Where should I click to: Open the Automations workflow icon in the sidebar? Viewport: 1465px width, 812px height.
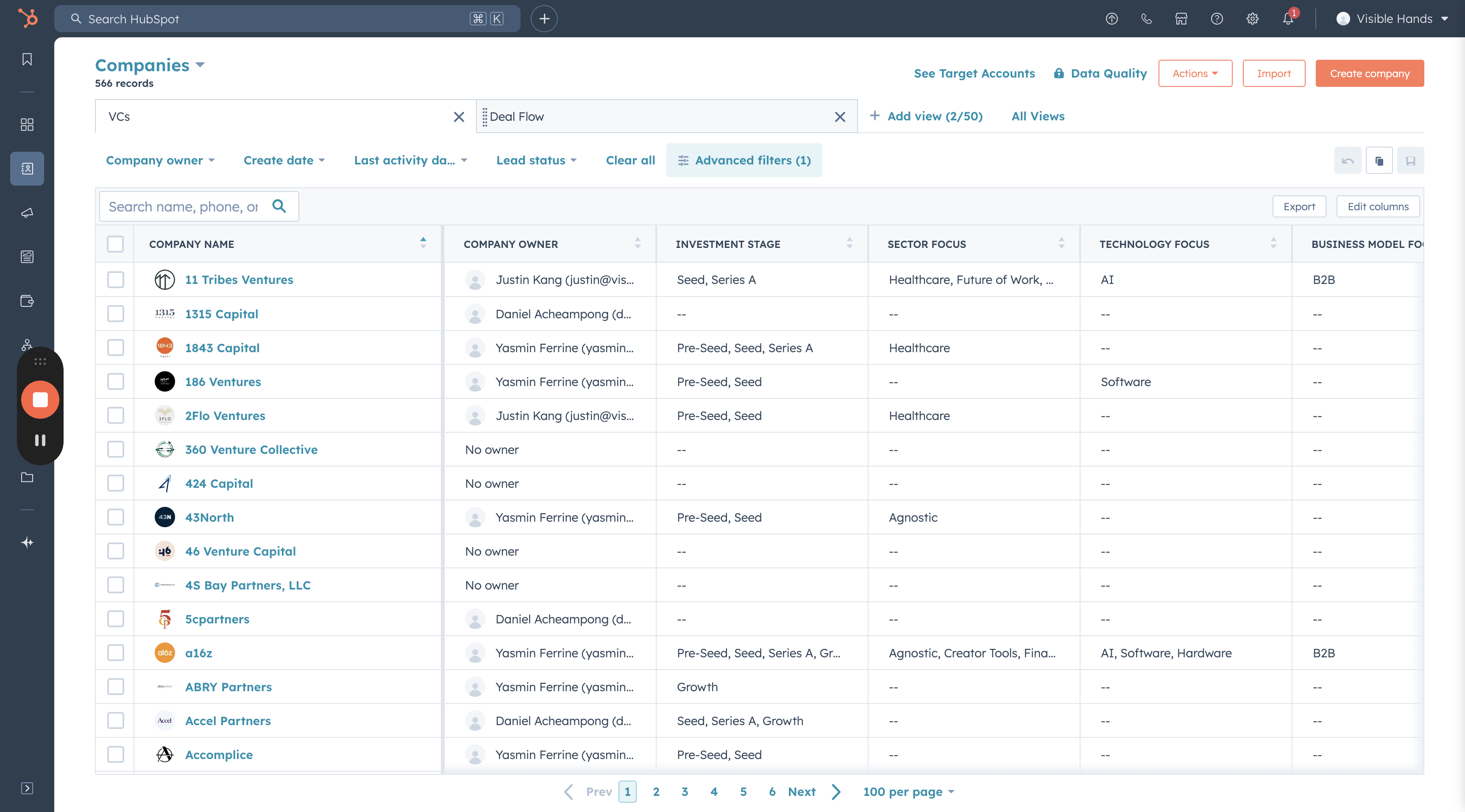coord(27,344)
